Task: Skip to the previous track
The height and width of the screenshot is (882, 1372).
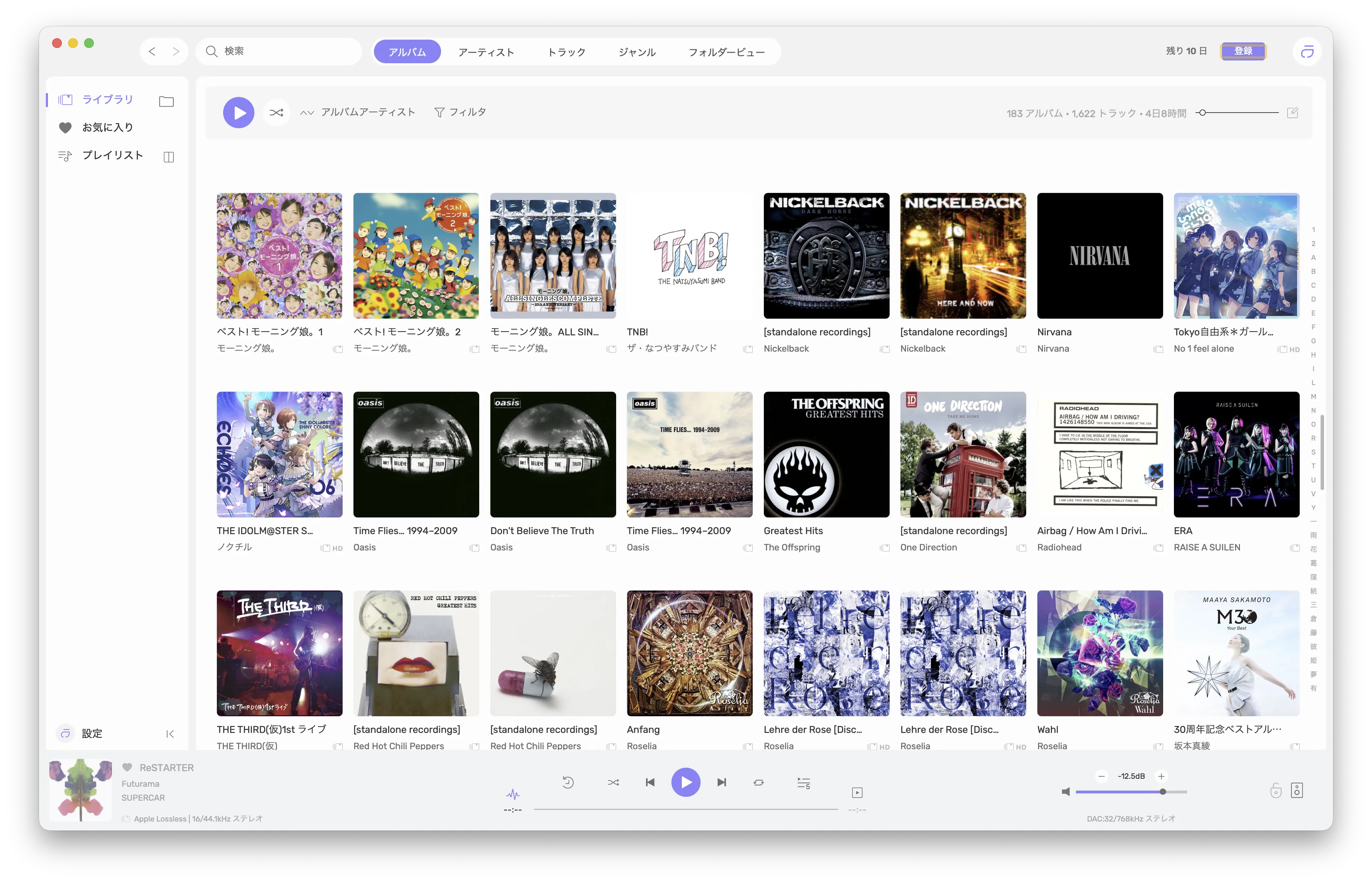Action: click(650, 782)
